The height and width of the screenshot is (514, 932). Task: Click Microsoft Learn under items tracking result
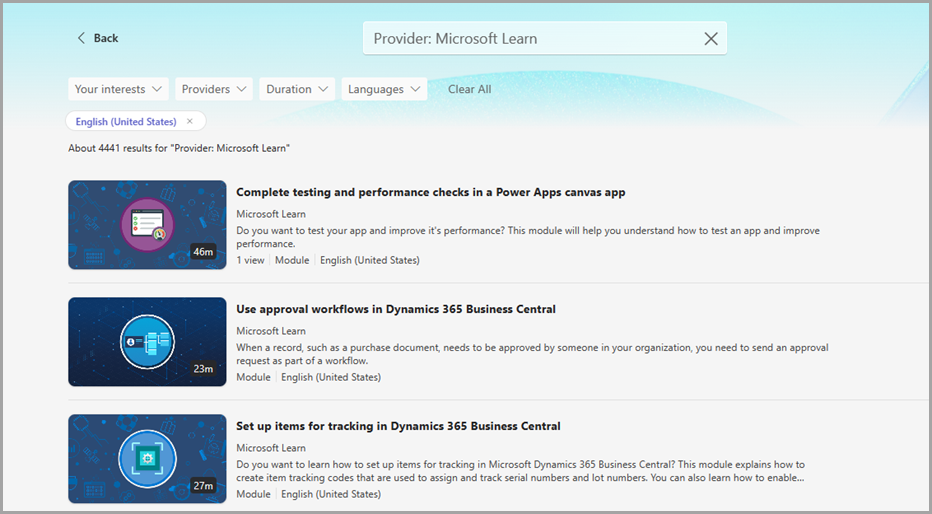[271, 448]
